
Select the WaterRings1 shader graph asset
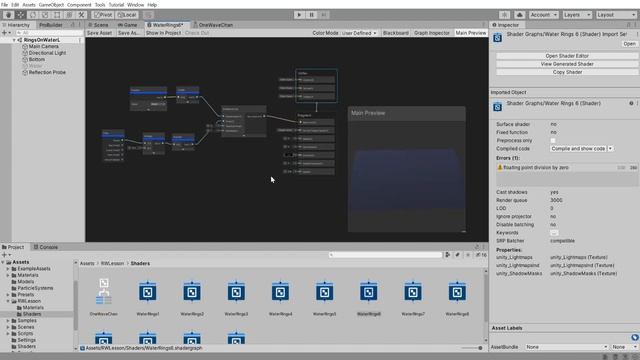click(x=148, y=297)
